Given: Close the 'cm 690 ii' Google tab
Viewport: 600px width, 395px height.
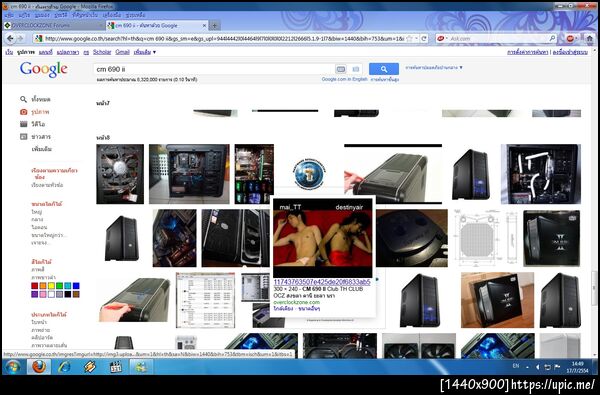Looking at the screenshot, I should 204,26.
